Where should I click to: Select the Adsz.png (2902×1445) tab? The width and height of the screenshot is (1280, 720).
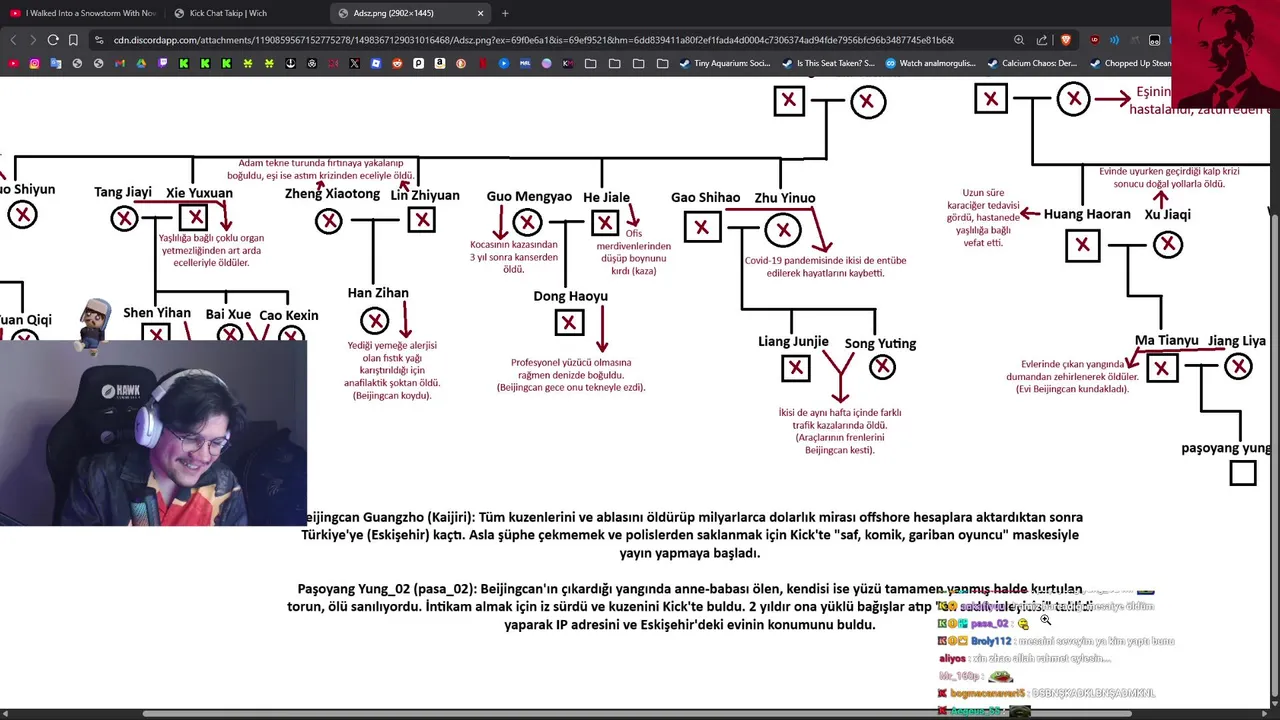(411, 13)
